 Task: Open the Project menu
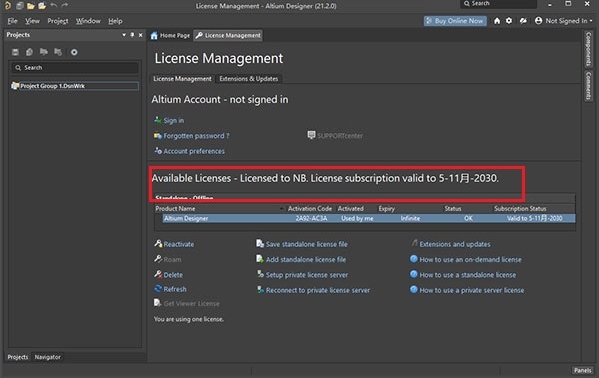tap(58, 21)
